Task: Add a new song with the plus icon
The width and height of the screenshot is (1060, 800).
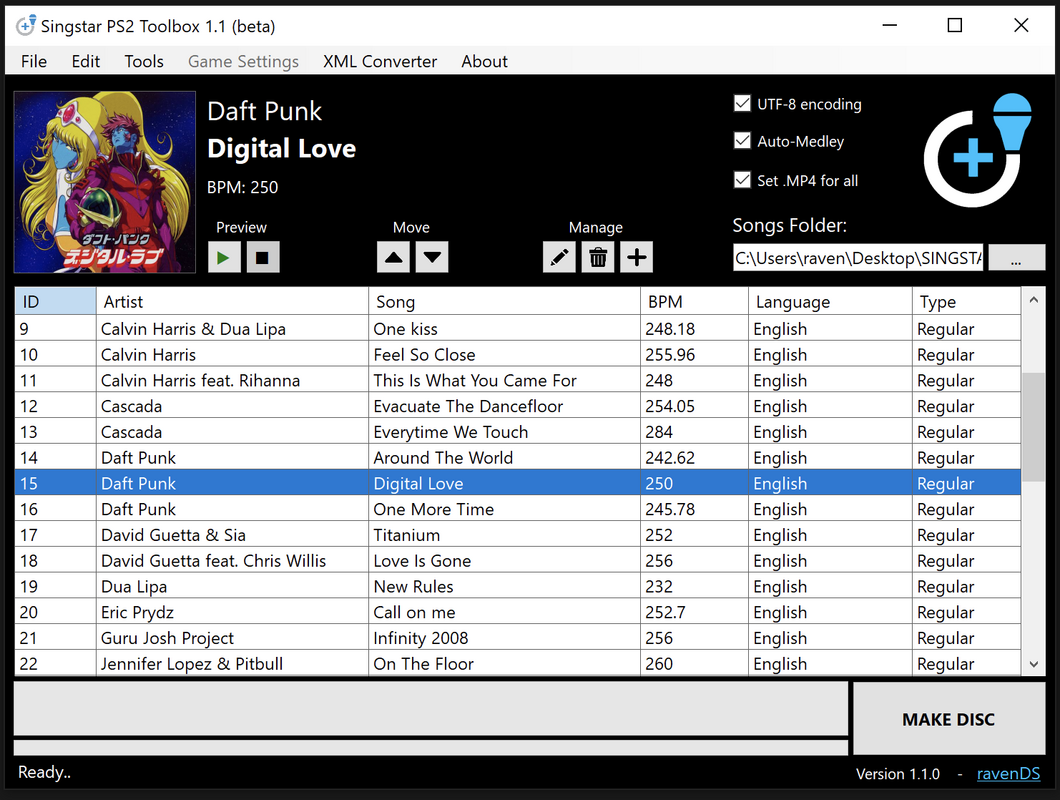Action: 636,258
